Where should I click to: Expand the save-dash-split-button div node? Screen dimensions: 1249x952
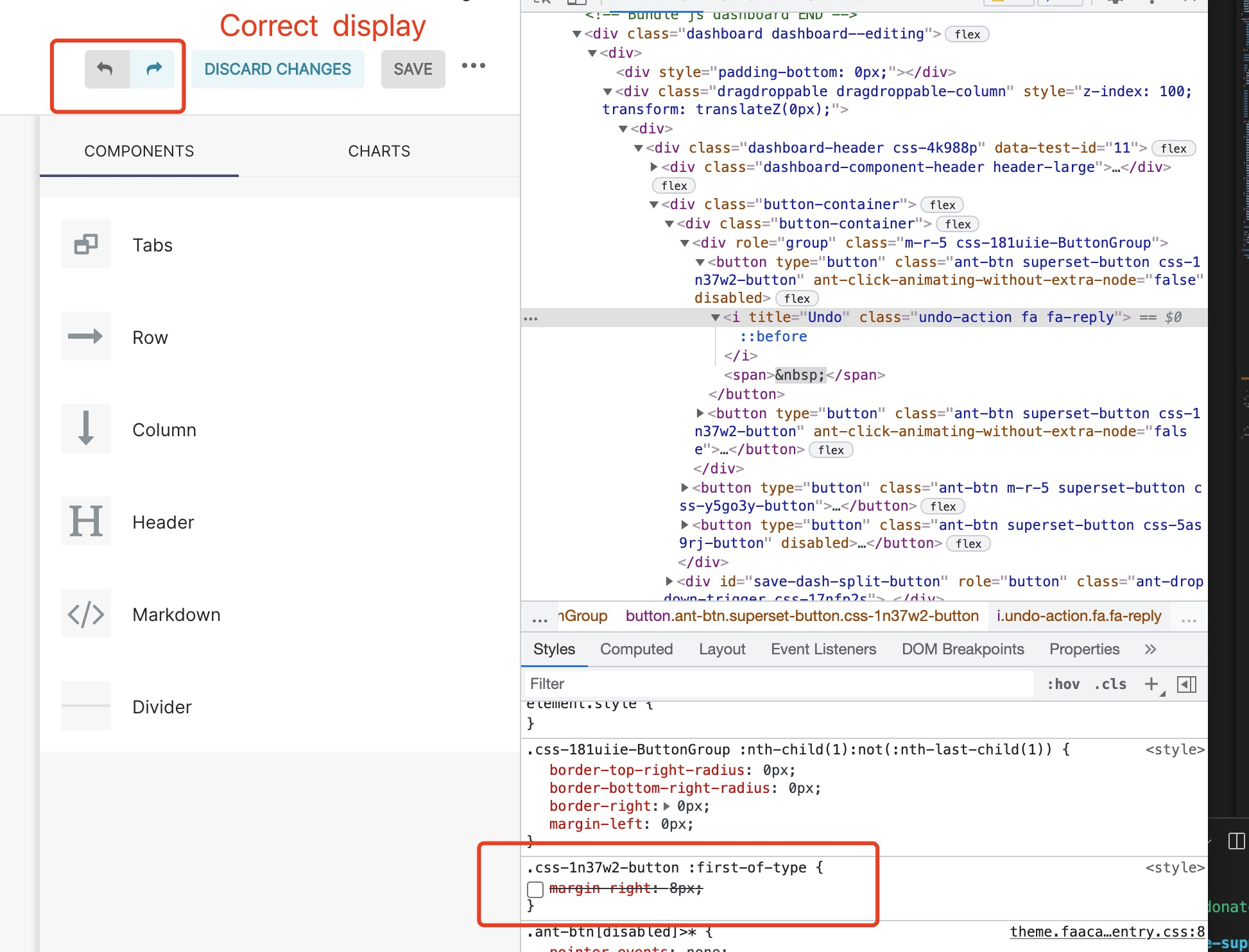(669, 581)
